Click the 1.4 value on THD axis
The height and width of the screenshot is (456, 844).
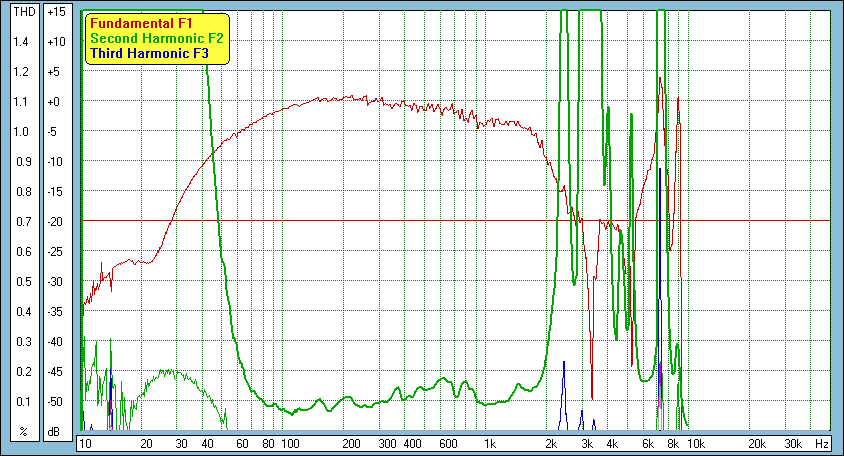click(21, 42)
